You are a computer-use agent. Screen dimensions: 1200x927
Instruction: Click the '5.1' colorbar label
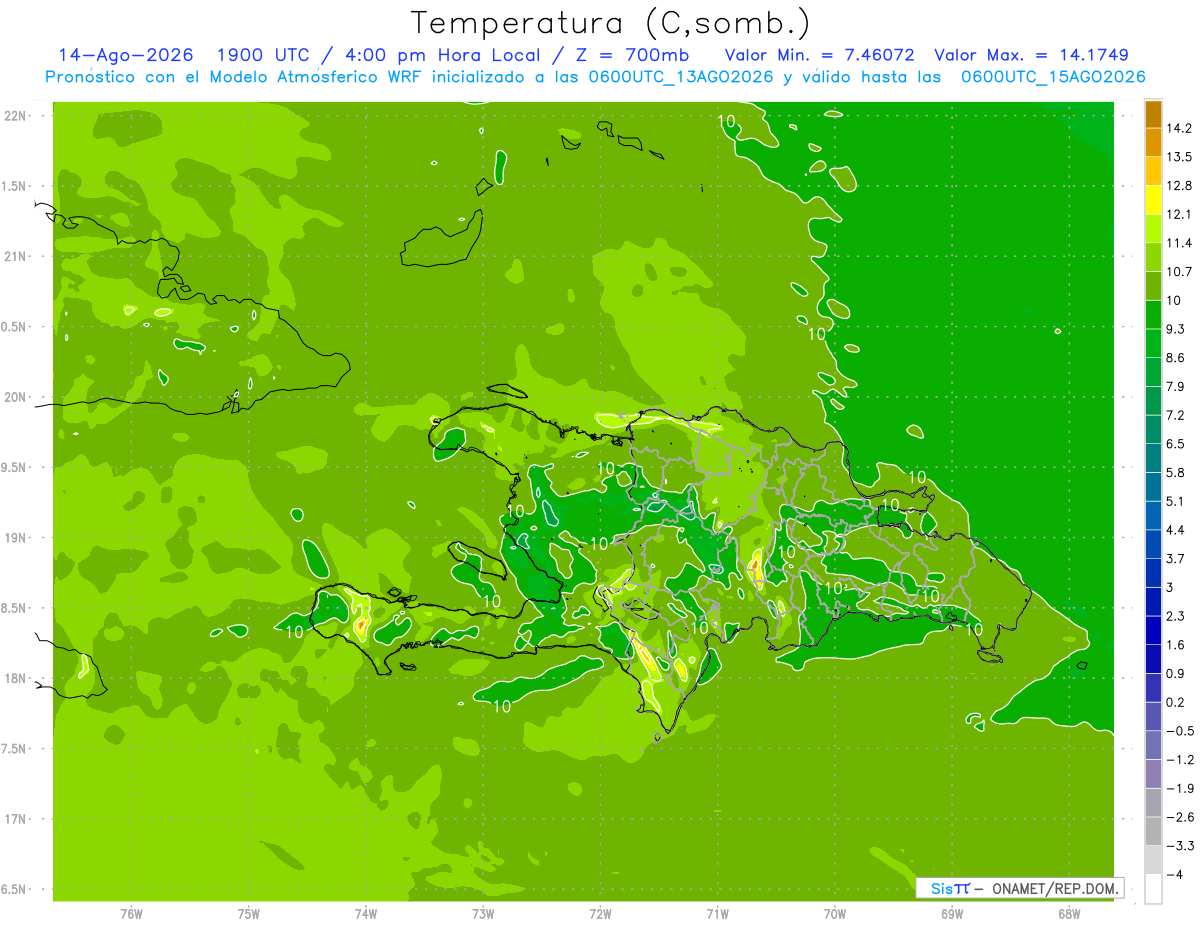(x=1175, y=501)
